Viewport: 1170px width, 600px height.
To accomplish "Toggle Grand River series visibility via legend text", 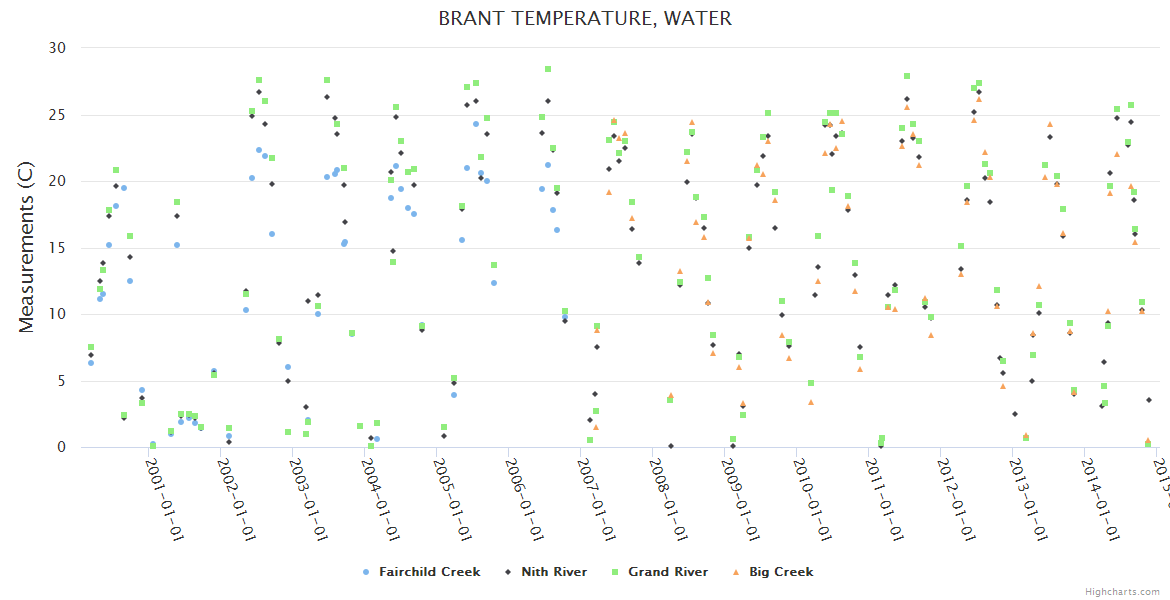I will 668,572.
